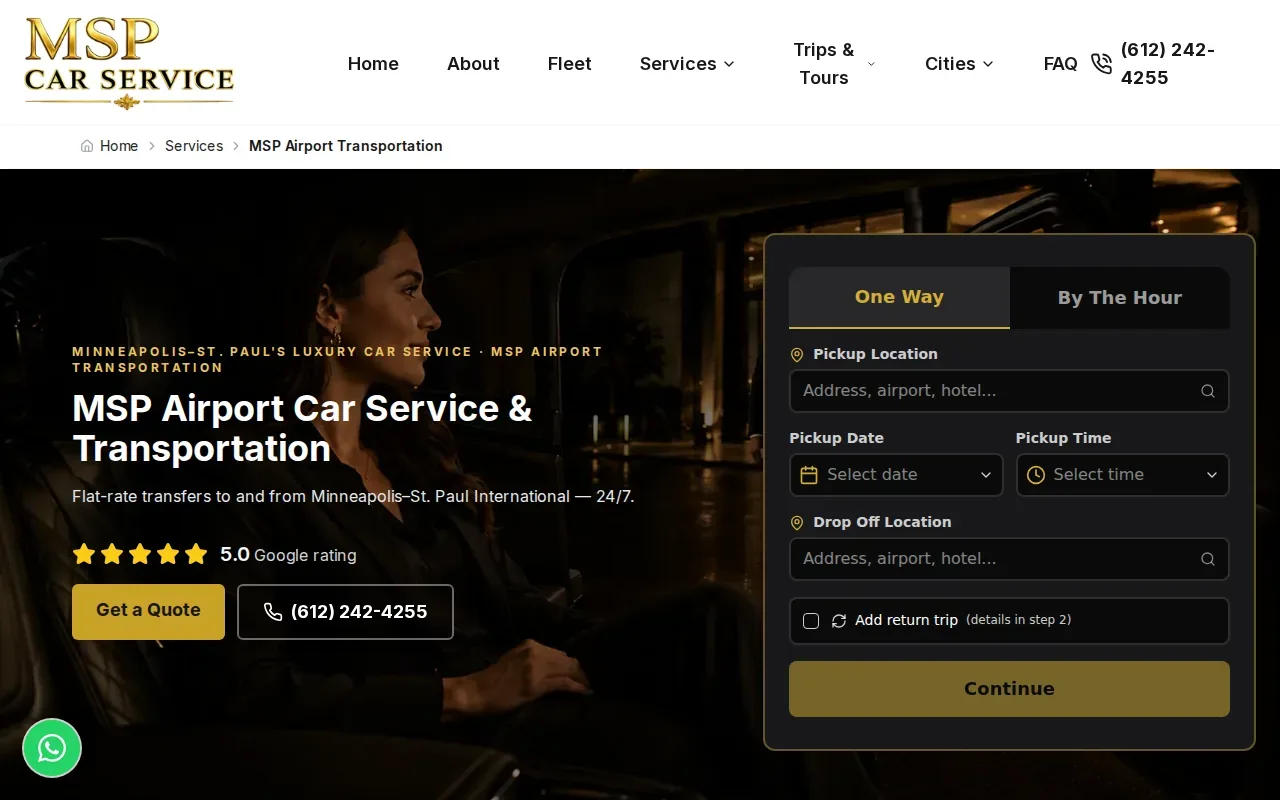Click the pin icon beside Drop Off Location label
The height and width of the screenshot is (800, 1280).
[x=797, y=523]
